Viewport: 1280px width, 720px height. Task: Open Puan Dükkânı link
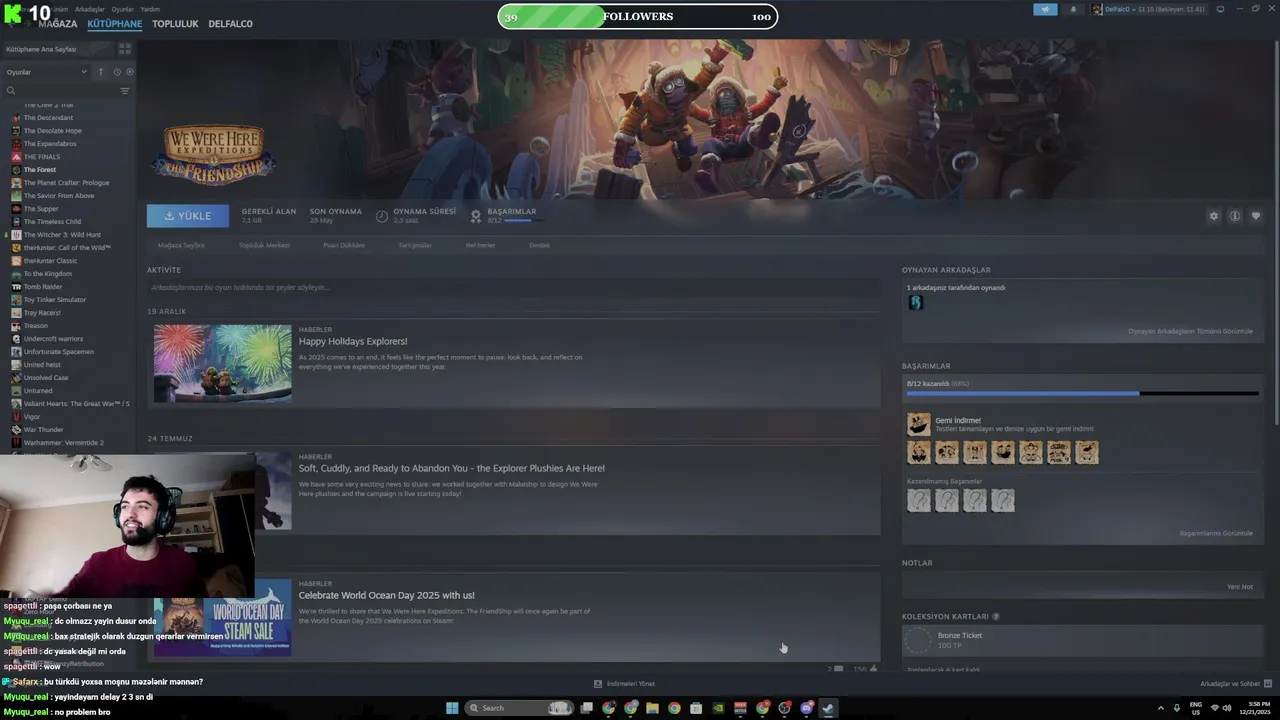(x=344, y=245)
